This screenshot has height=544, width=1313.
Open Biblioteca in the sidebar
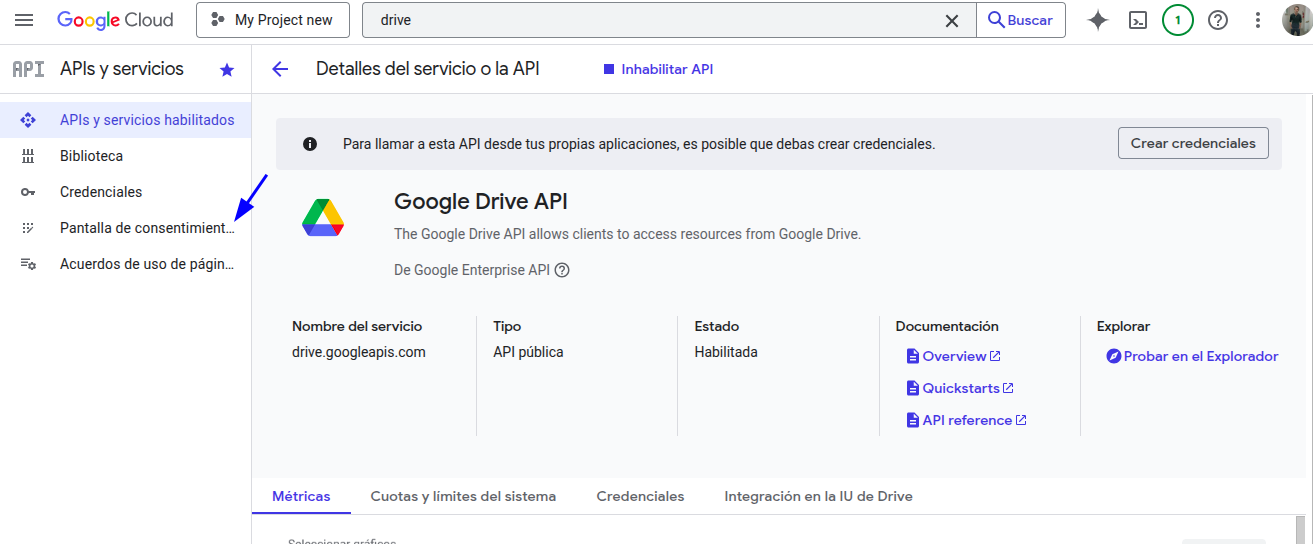point(125,156)
